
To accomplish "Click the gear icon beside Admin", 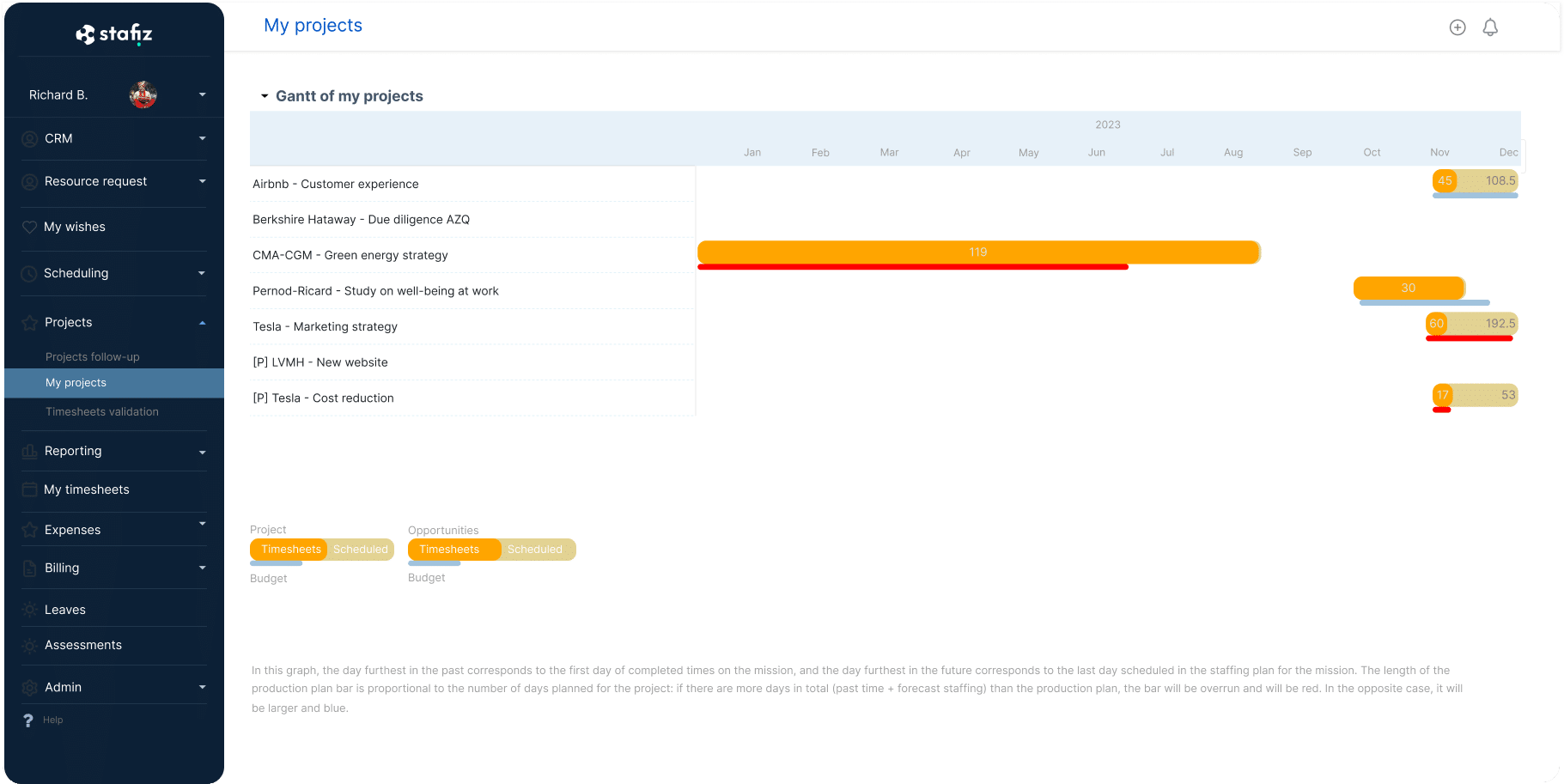I will coord(29,687).
